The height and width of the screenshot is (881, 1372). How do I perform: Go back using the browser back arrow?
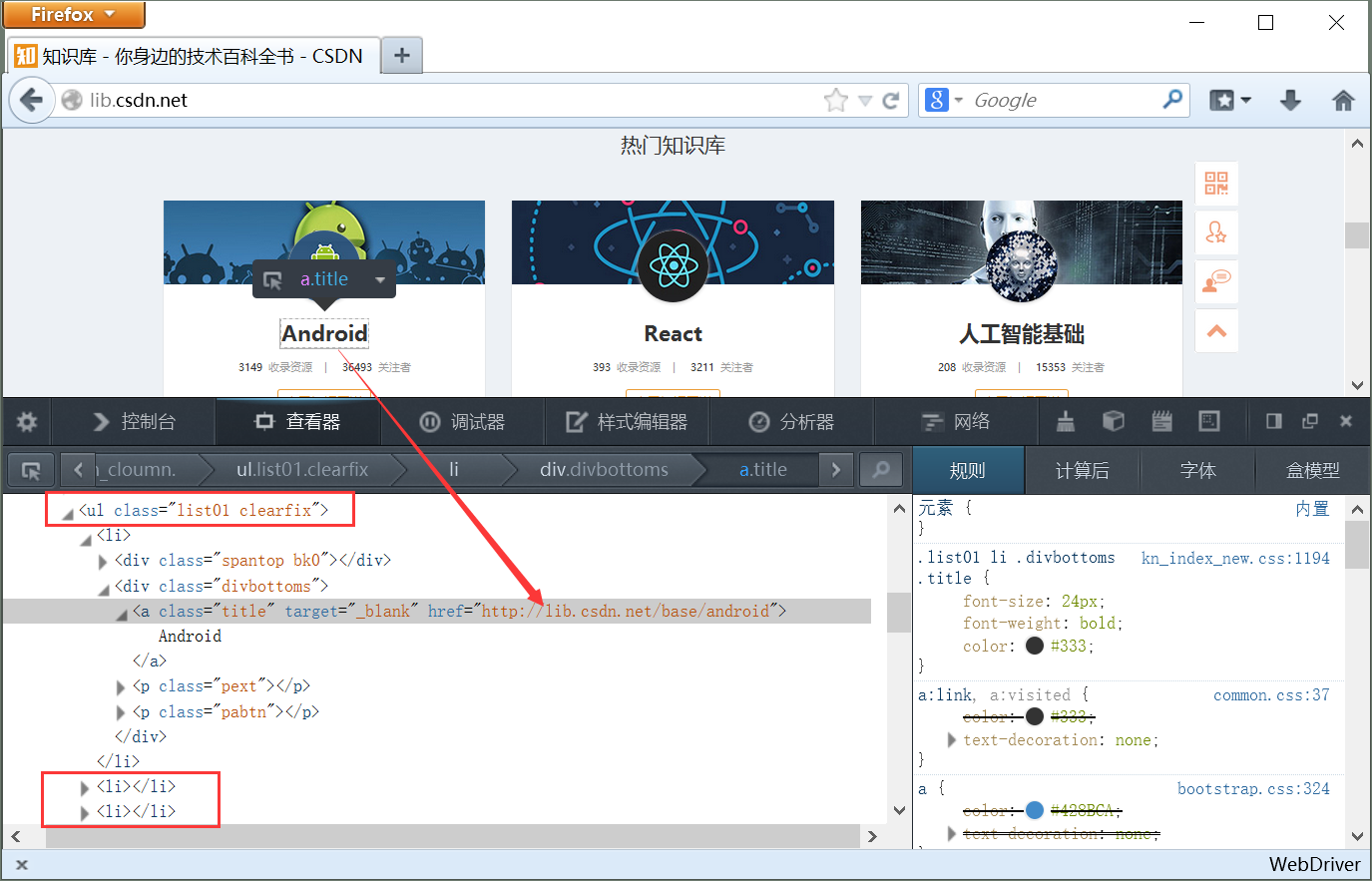31,100
